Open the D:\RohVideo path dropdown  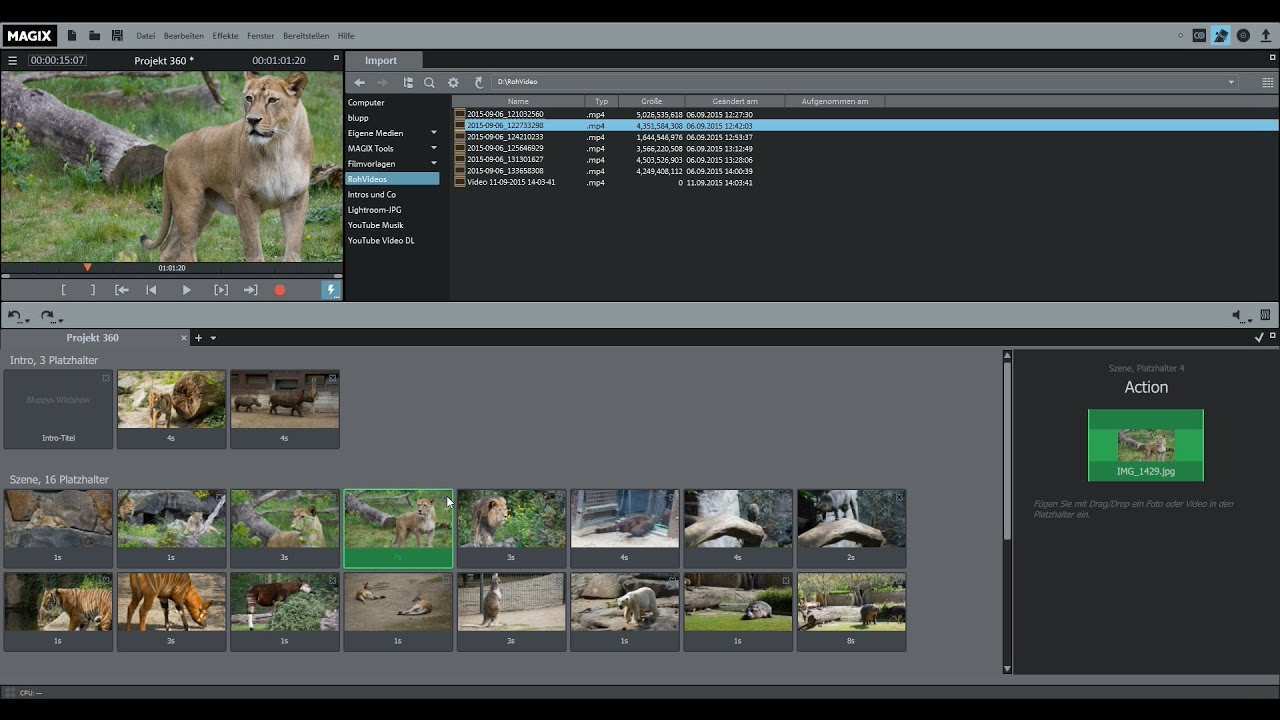1231,82
